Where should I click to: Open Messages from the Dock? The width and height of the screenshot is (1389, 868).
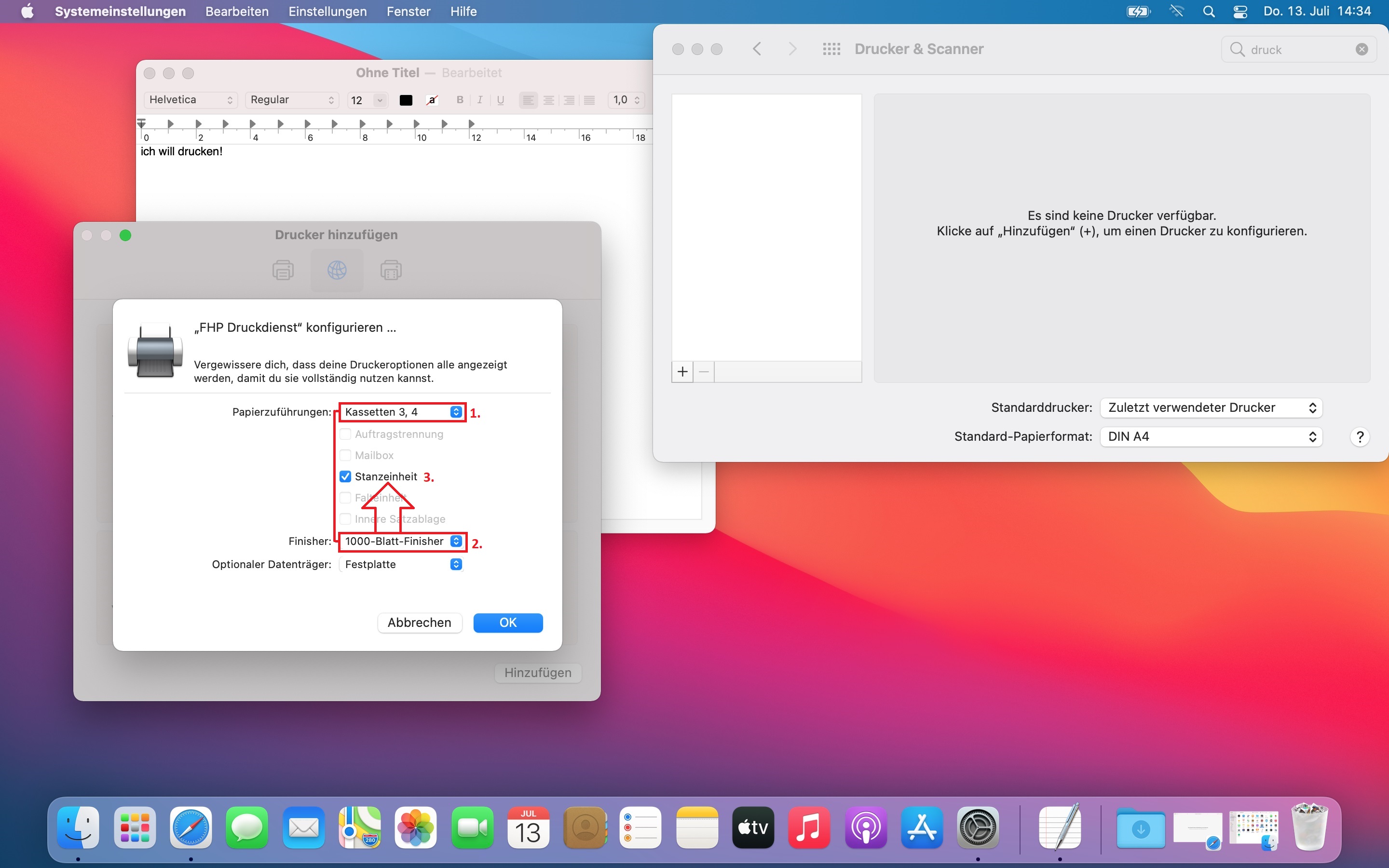tap(247, 827)
